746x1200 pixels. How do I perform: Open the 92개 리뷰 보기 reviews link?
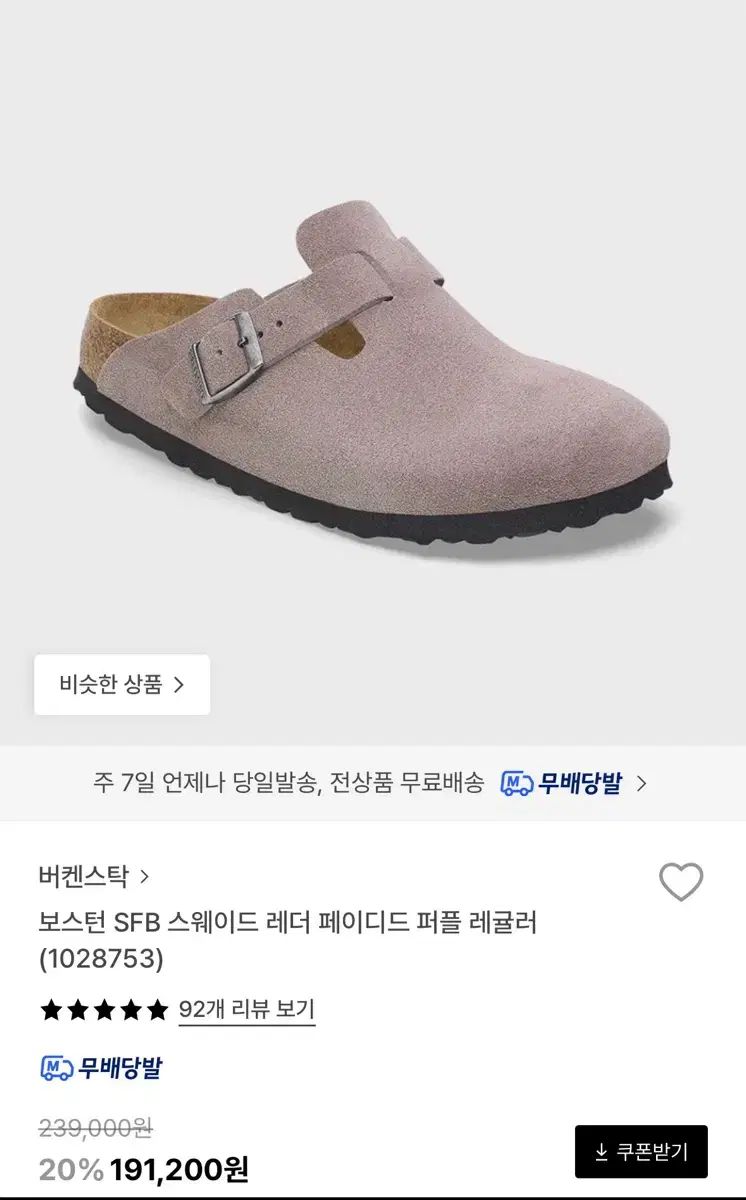point(247,1009)
